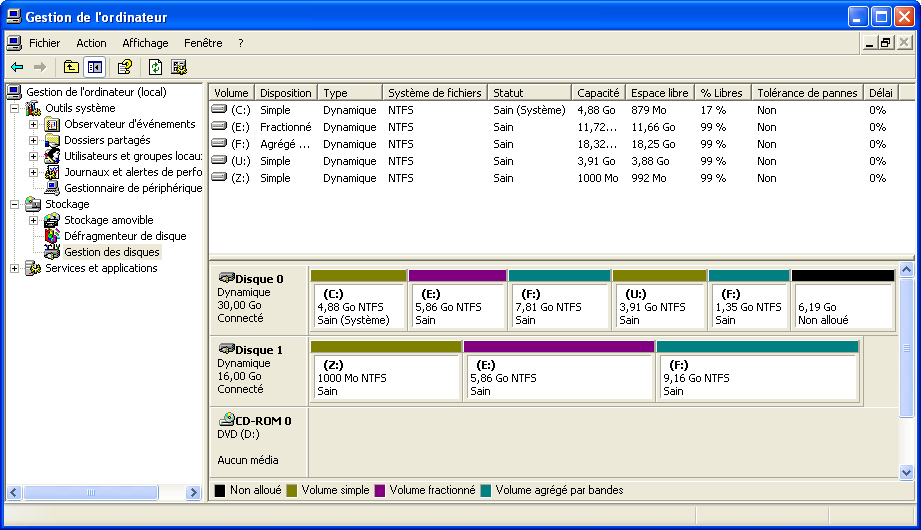Click the Refresh toolbar icon
The image size is (921, 530).
[155, 67]
